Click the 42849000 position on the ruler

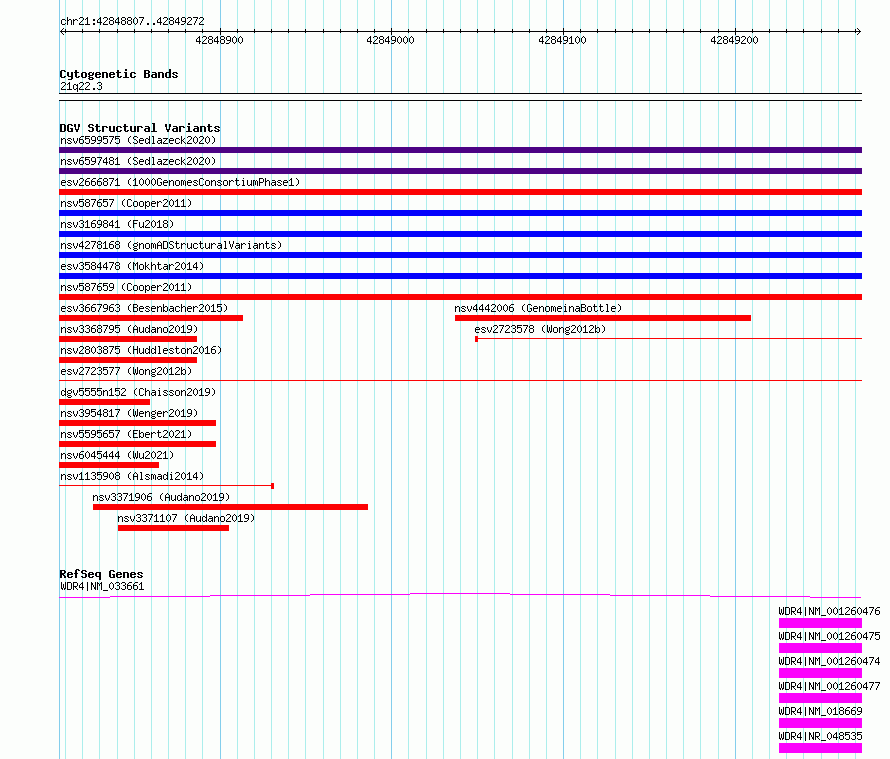click(390, 40)
